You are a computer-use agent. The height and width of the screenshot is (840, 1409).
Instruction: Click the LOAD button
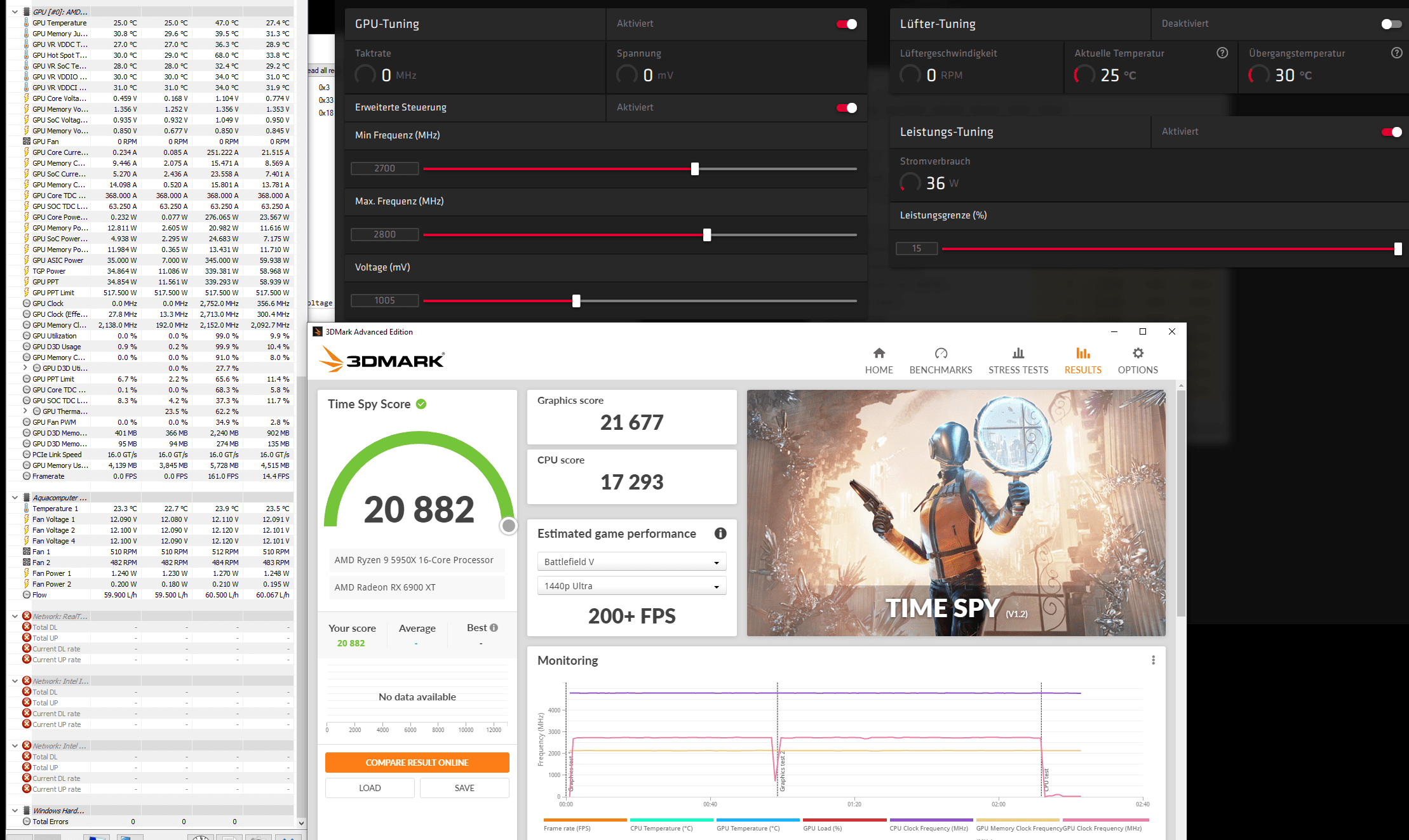point(370,788)
